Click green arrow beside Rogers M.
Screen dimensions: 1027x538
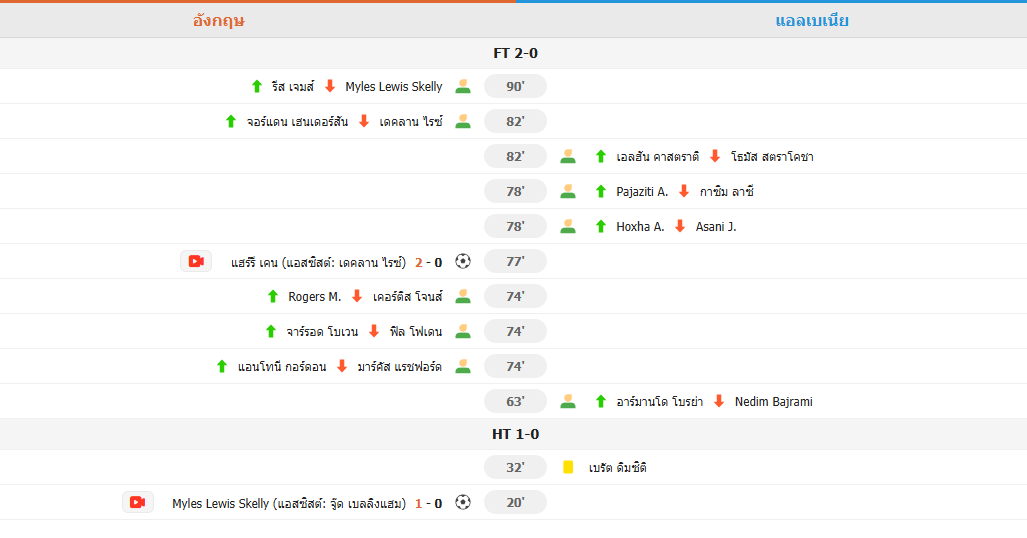pyautogui.click(x=273, y=296)
